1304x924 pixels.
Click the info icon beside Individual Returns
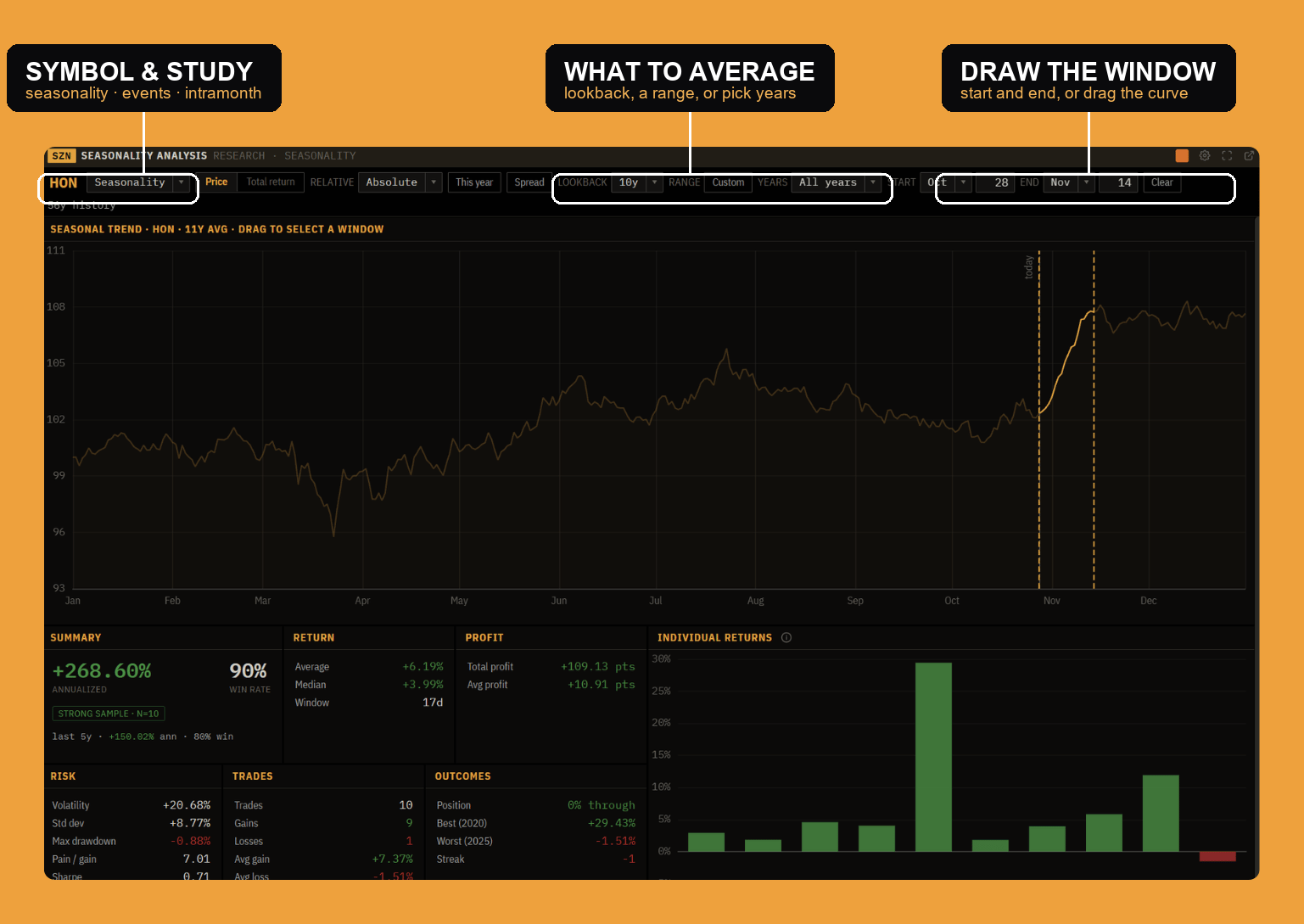coord(786,637)
